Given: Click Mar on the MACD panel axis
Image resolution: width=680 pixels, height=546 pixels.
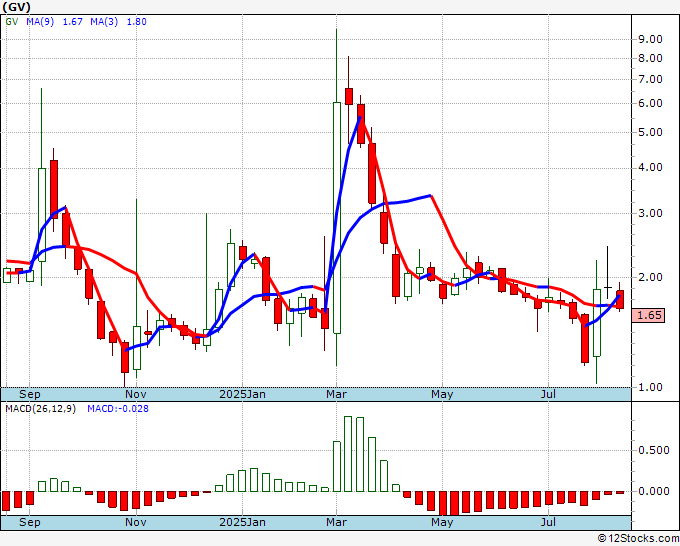Looking at the screenshot, I should click(x=337, y=522).
